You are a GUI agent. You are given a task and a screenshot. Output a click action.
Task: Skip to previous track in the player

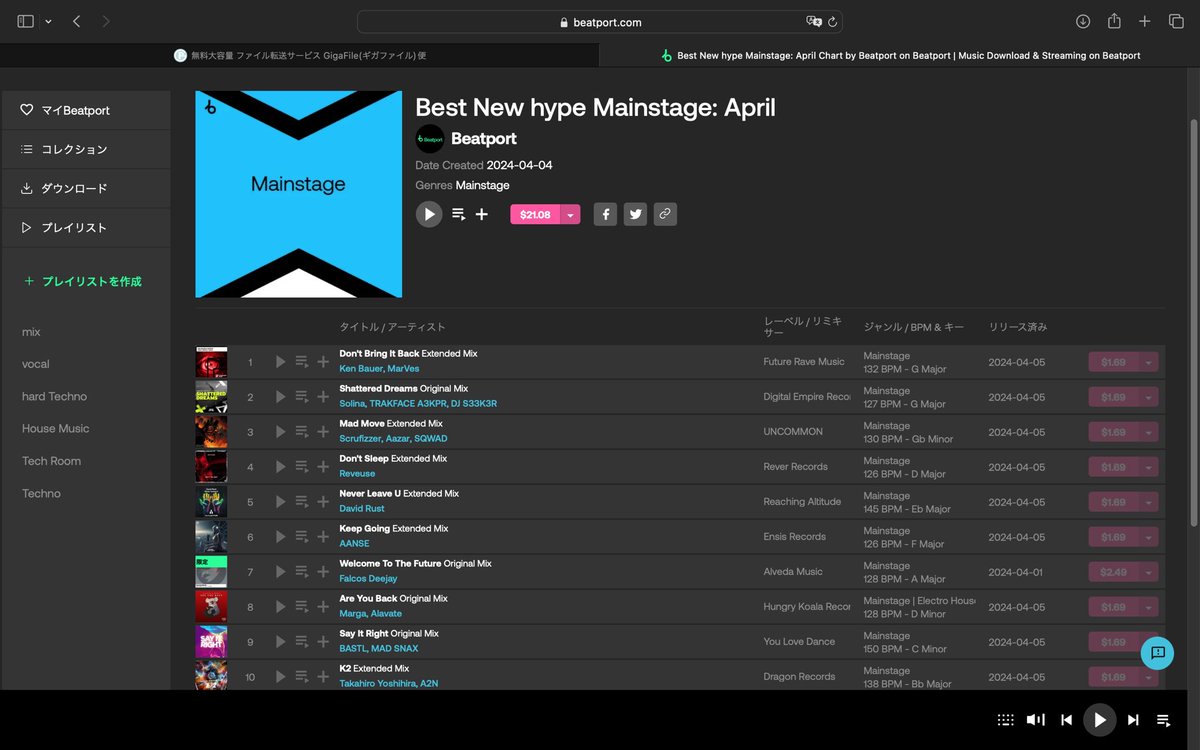coord(1067,720)
